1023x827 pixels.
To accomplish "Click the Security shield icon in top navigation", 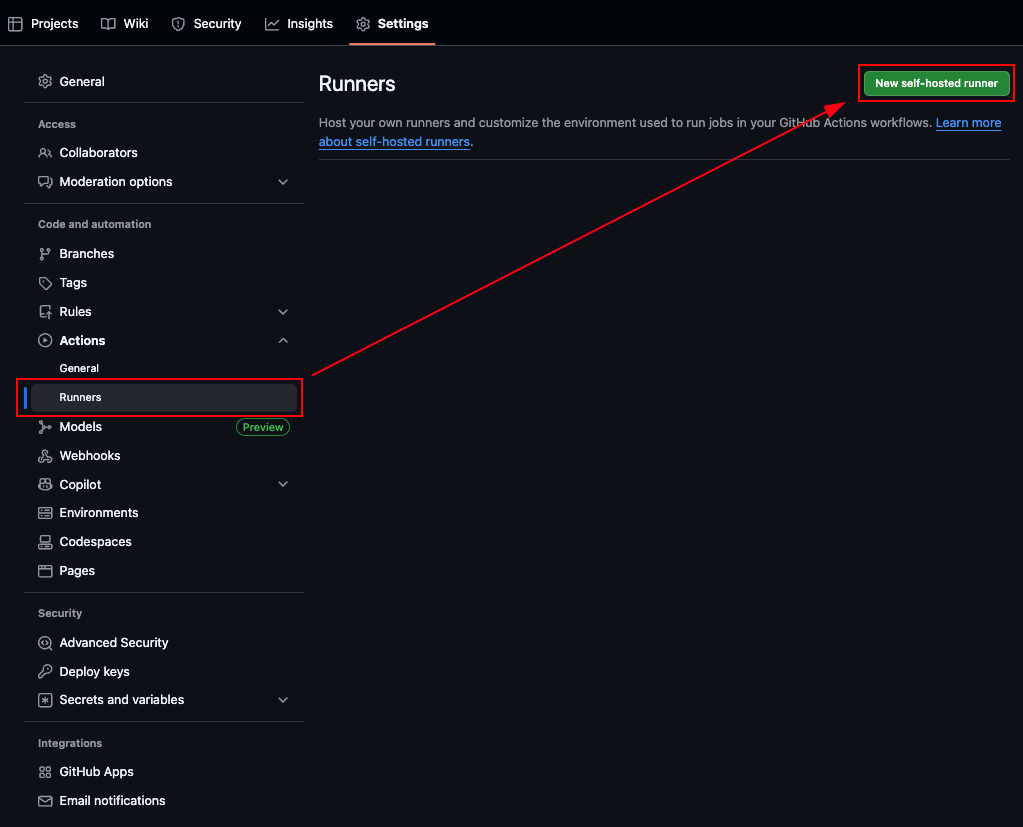I will click(x=178, y=24).
